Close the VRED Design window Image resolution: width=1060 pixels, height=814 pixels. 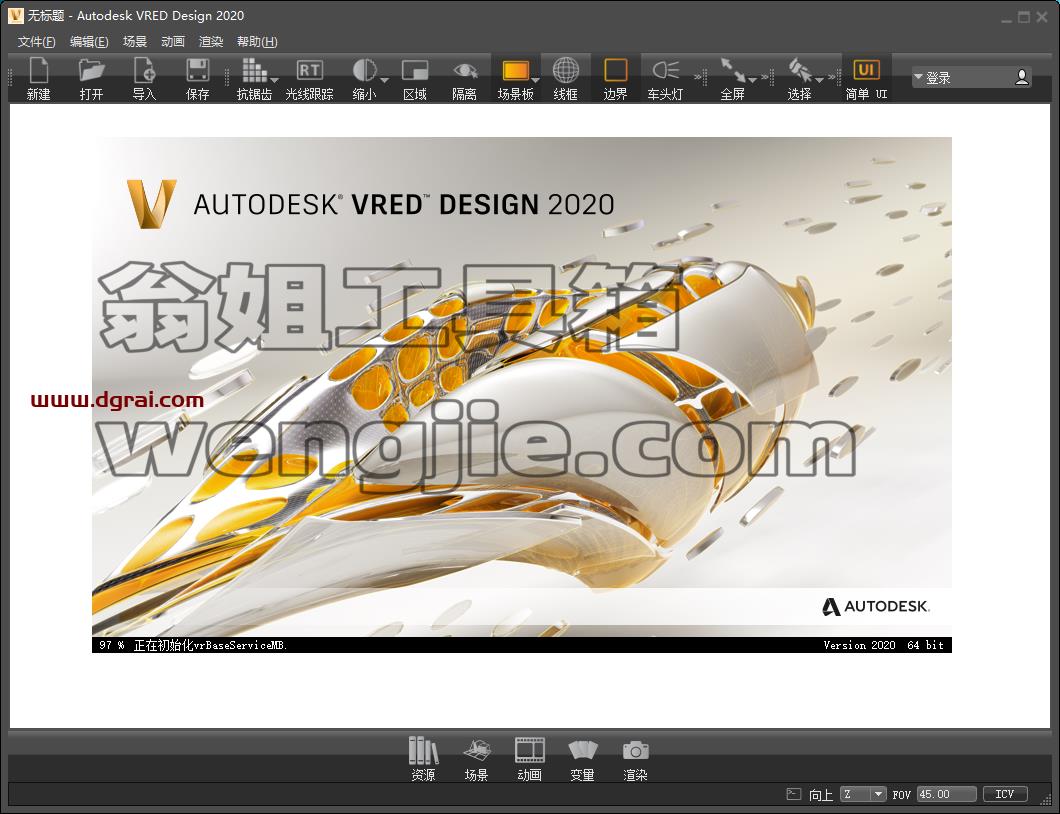pos(1042,18)
